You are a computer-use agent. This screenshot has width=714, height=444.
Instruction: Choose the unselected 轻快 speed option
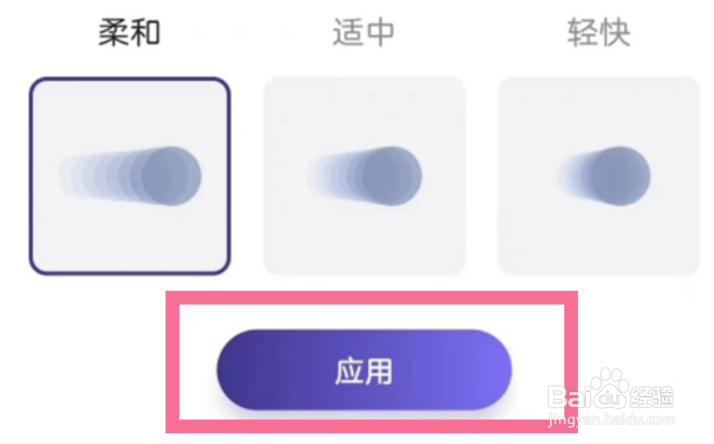(x=598, y=176)
